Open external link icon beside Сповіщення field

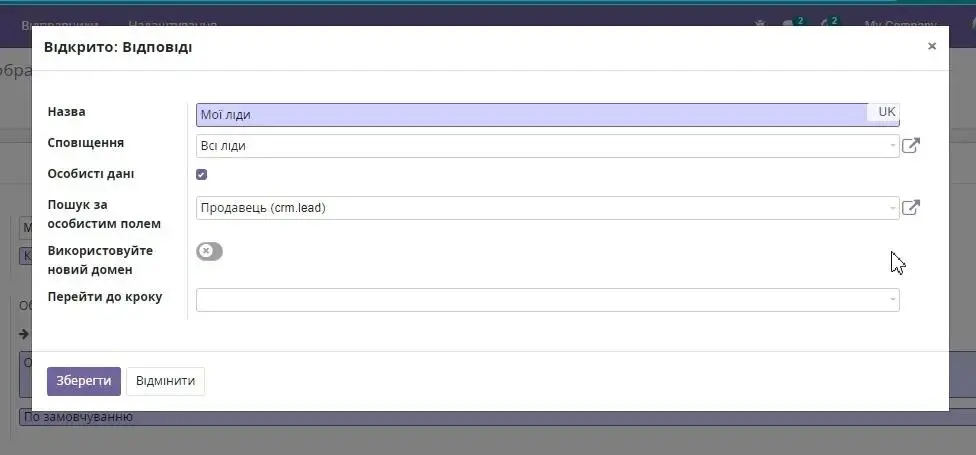coord(910,146)
